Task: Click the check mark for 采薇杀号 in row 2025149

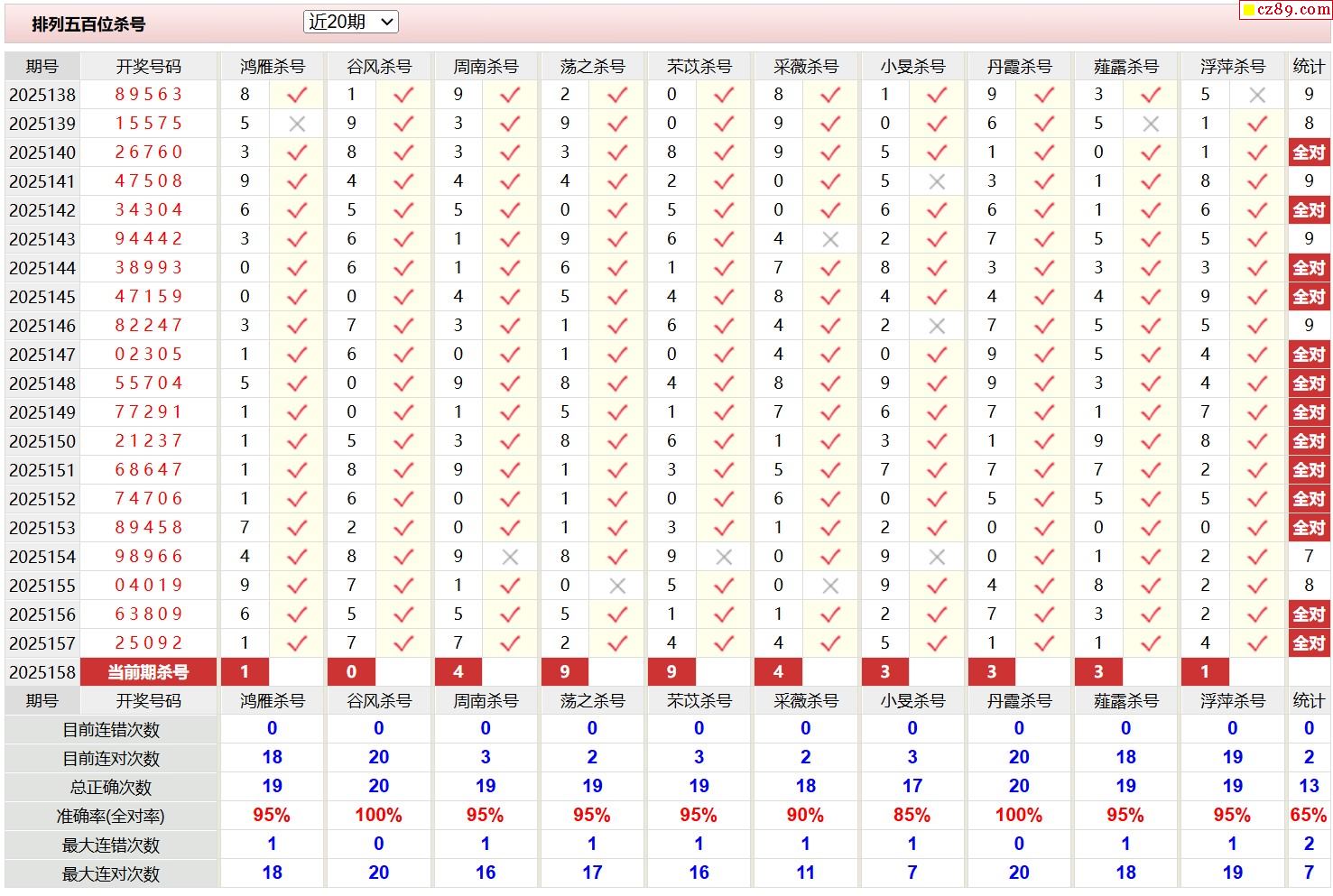Action: point(830,411)
